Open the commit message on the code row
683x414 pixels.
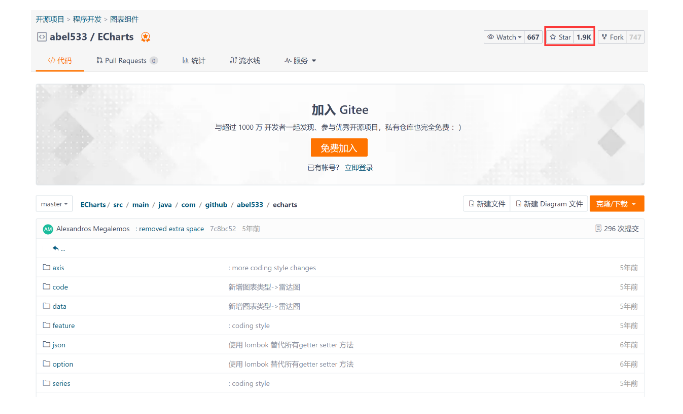click(x=264, y=287)
